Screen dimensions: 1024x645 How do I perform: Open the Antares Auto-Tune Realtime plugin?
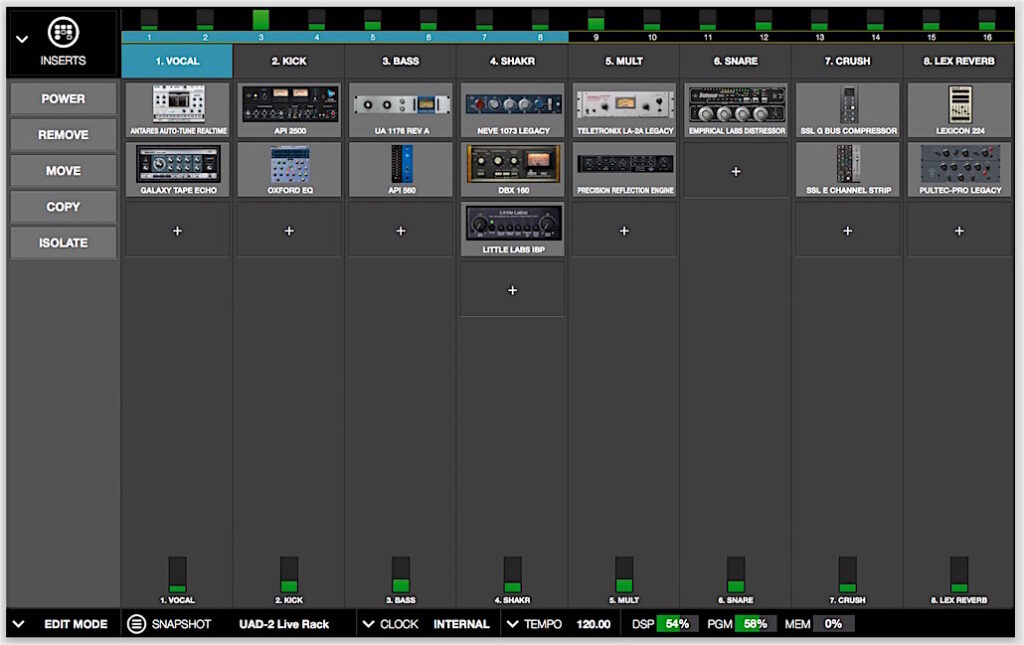(178, 109)
